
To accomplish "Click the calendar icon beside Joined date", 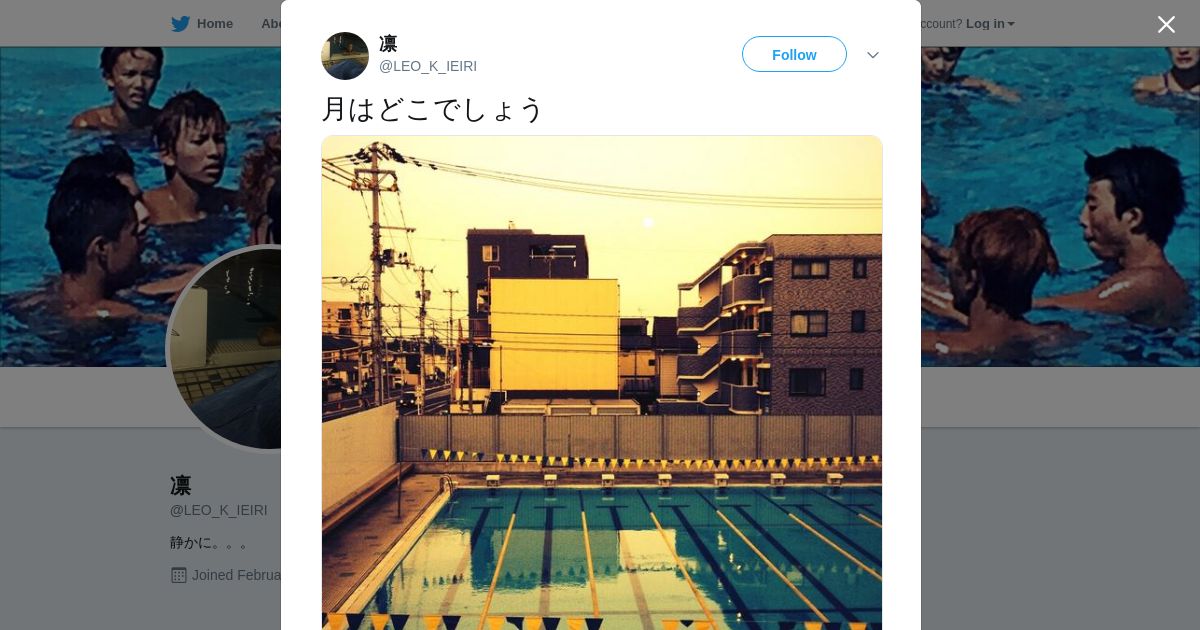I will pos(179,575).
